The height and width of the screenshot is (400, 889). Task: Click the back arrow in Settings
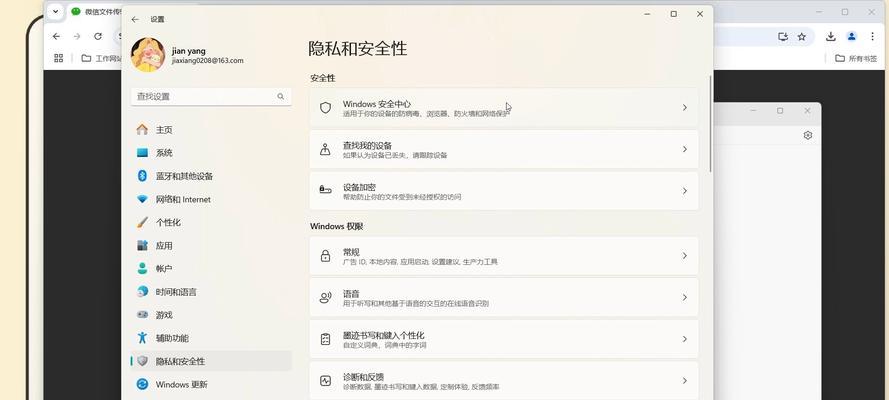point(134,19)
